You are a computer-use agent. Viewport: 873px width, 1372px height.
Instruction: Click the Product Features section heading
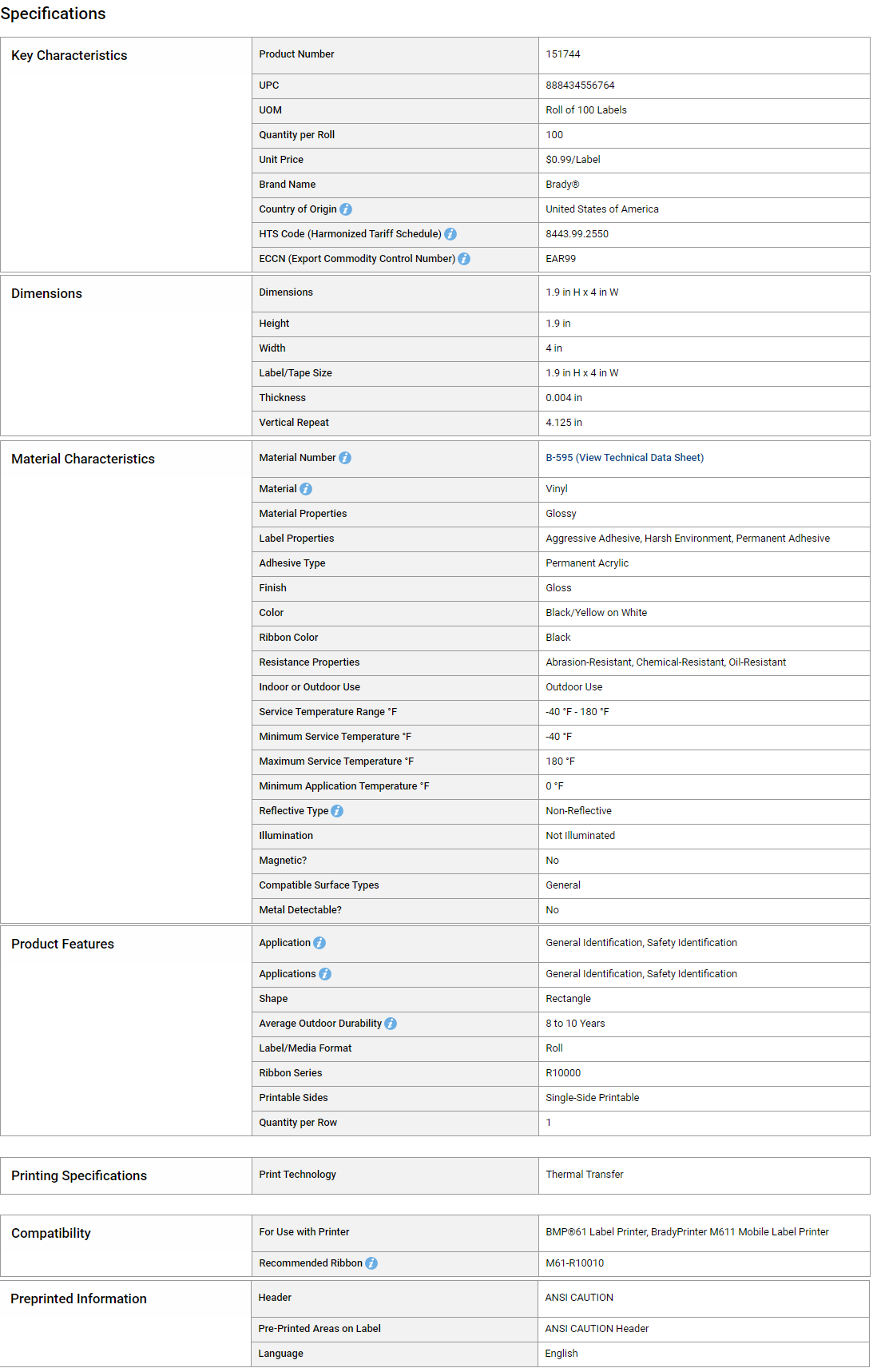tap(62, 944)
